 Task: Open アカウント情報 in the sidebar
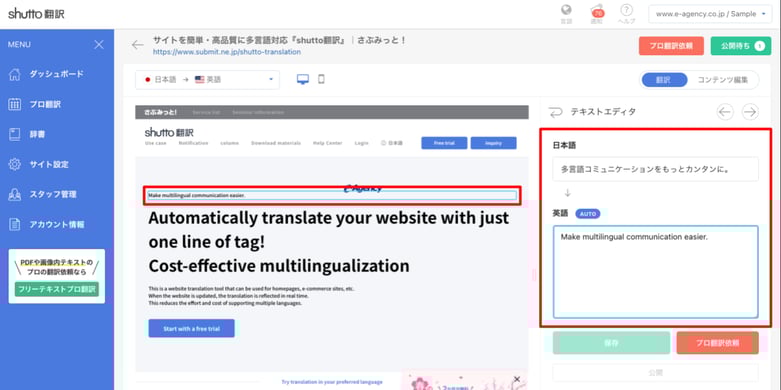tap(56, 225)
